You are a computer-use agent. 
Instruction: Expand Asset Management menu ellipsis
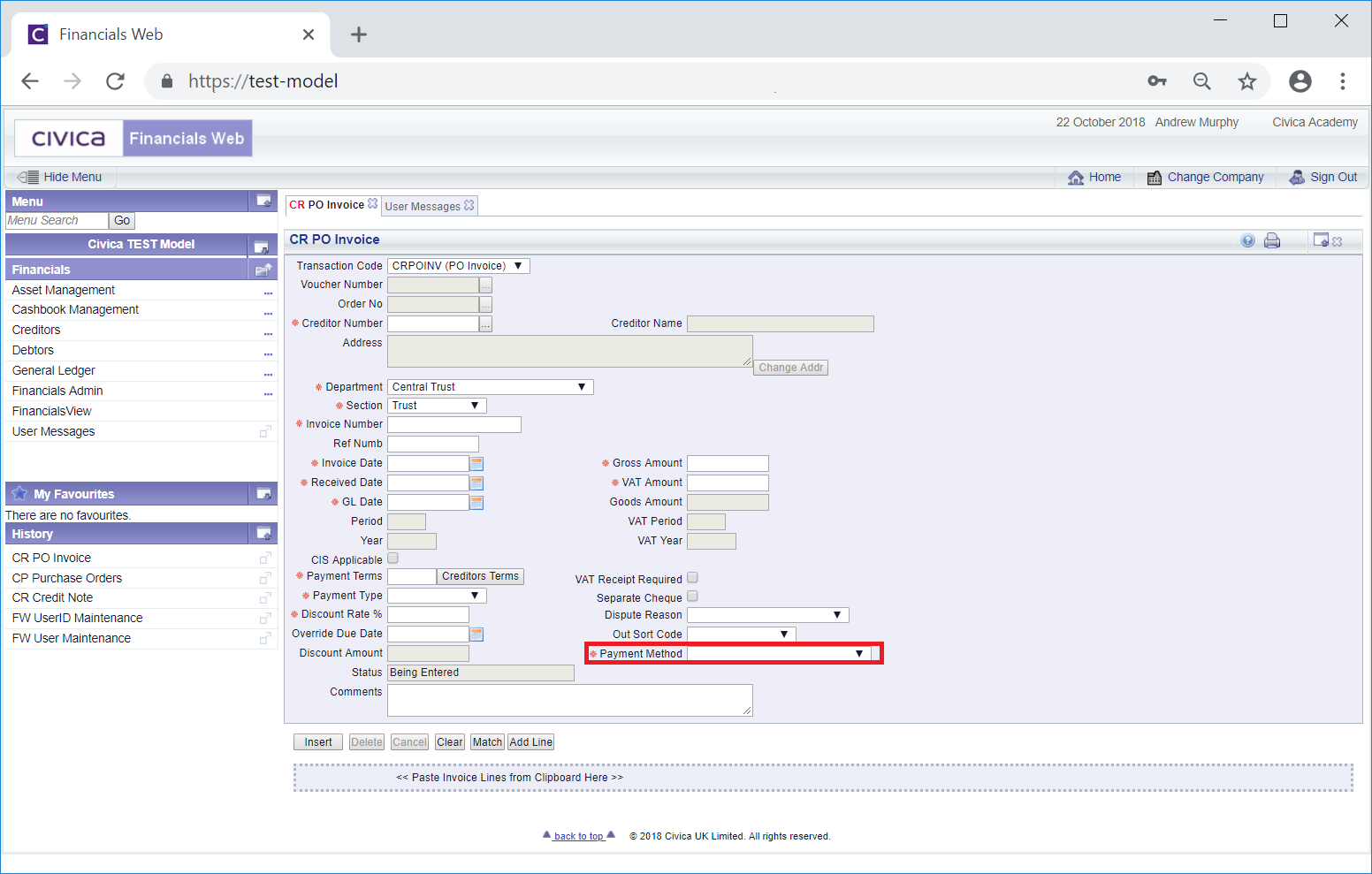[x=268, y=293]
